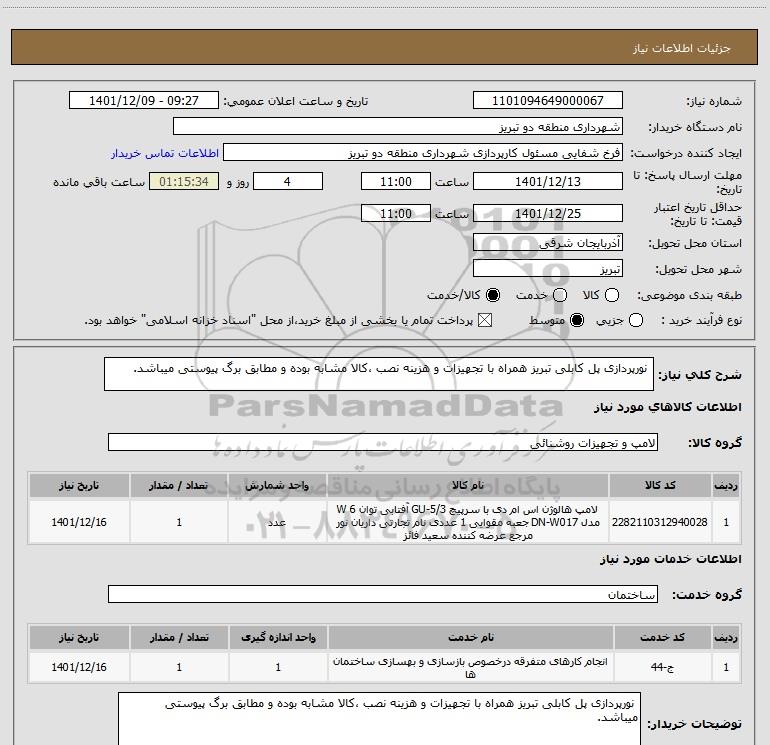This screenshot has width=770, height=745.
Task: Click the public announcement date field
Action: click(x=144, y=100)
